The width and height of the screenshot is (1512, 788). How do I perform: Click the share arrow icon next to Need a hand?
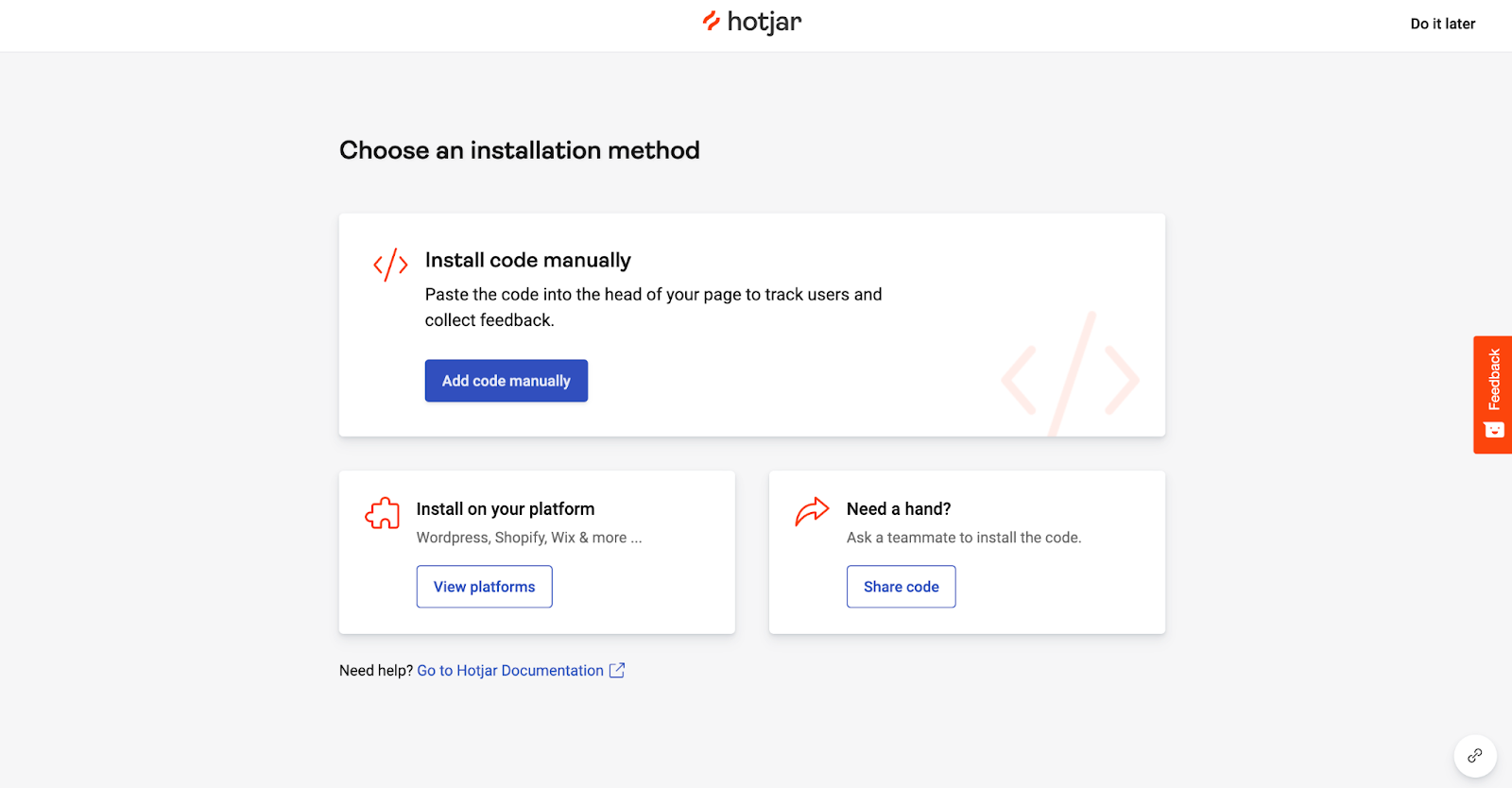(x=812, y=512)
